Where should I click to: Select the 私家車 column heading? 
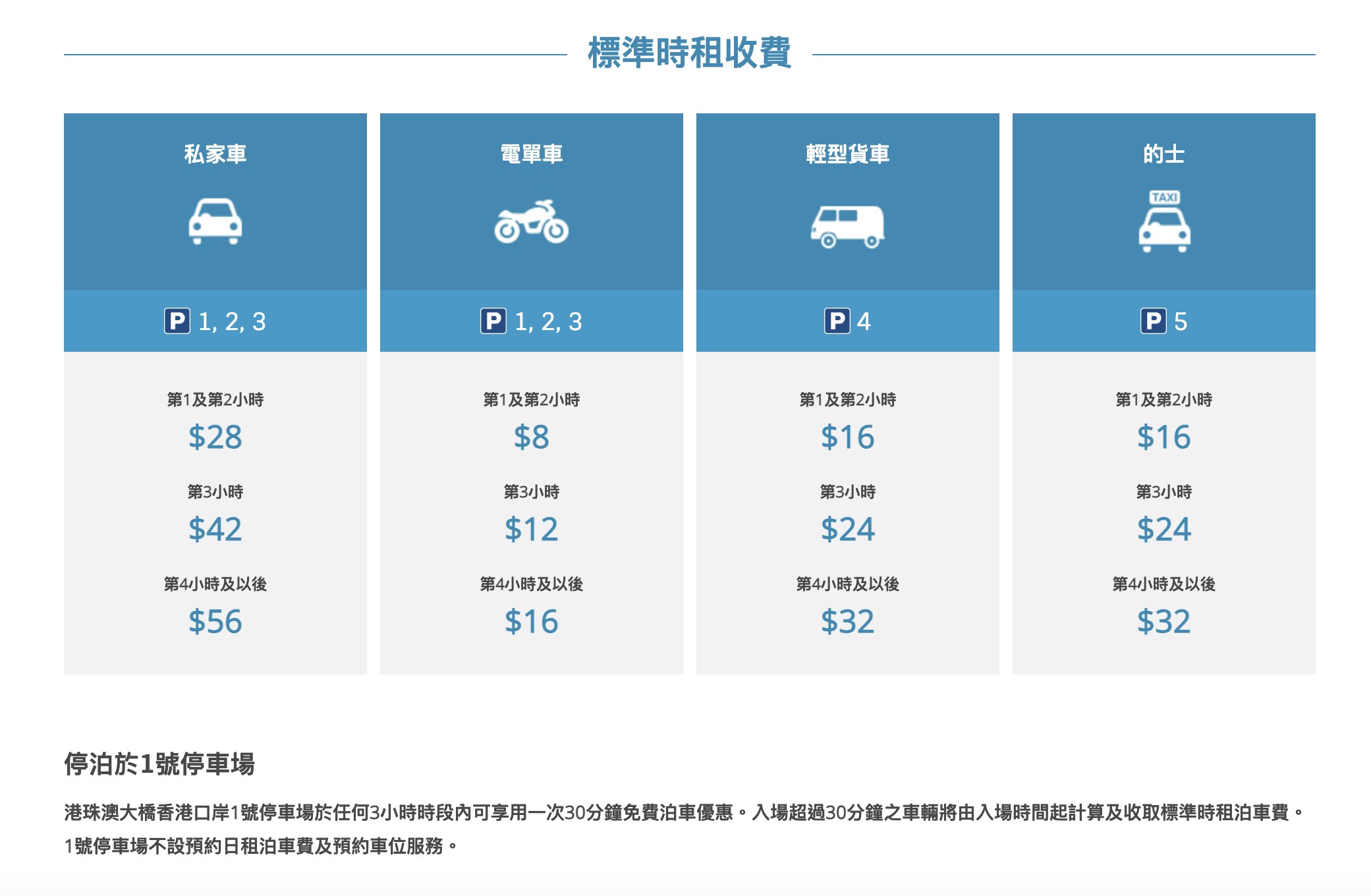tap(215, 154)
